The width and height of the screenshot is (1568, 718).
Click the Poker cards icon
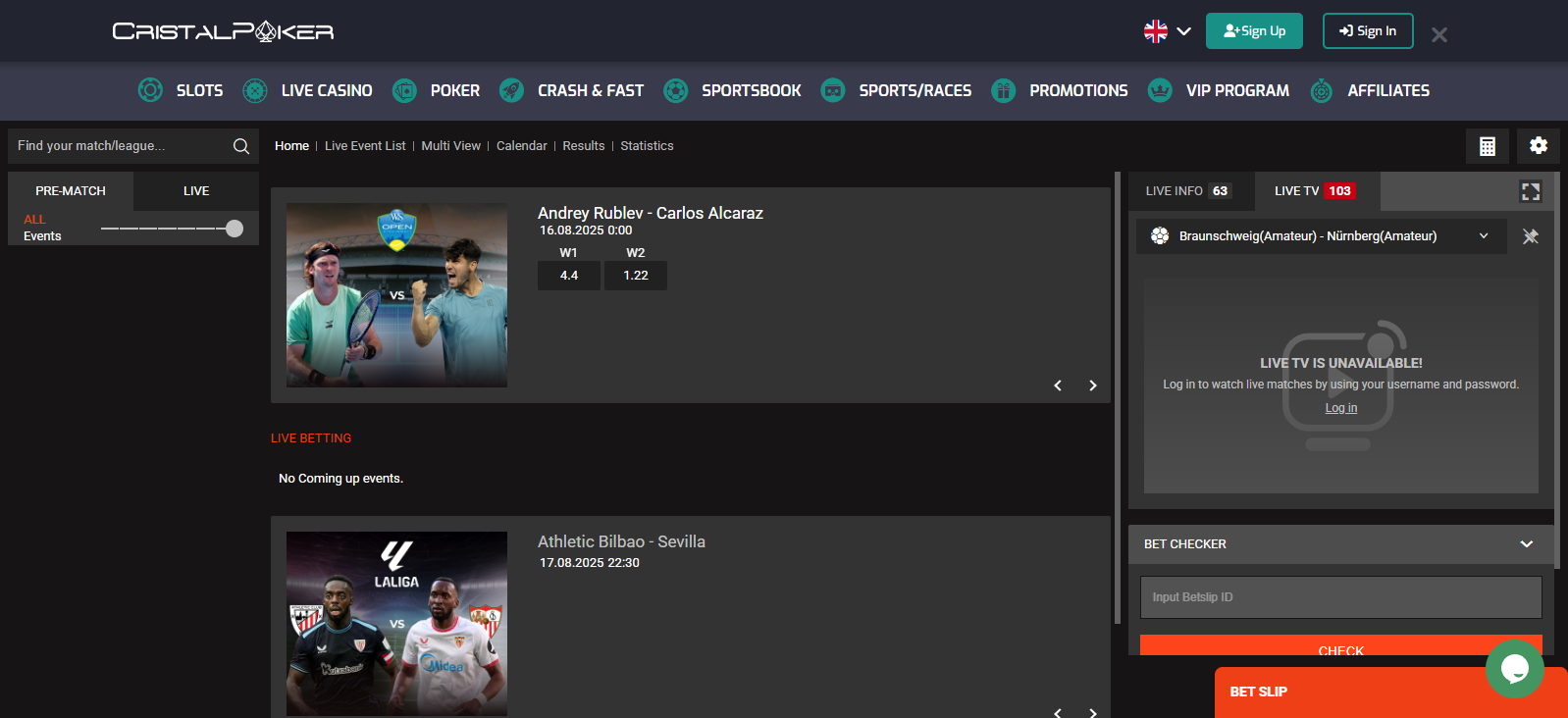pos(404,90)
